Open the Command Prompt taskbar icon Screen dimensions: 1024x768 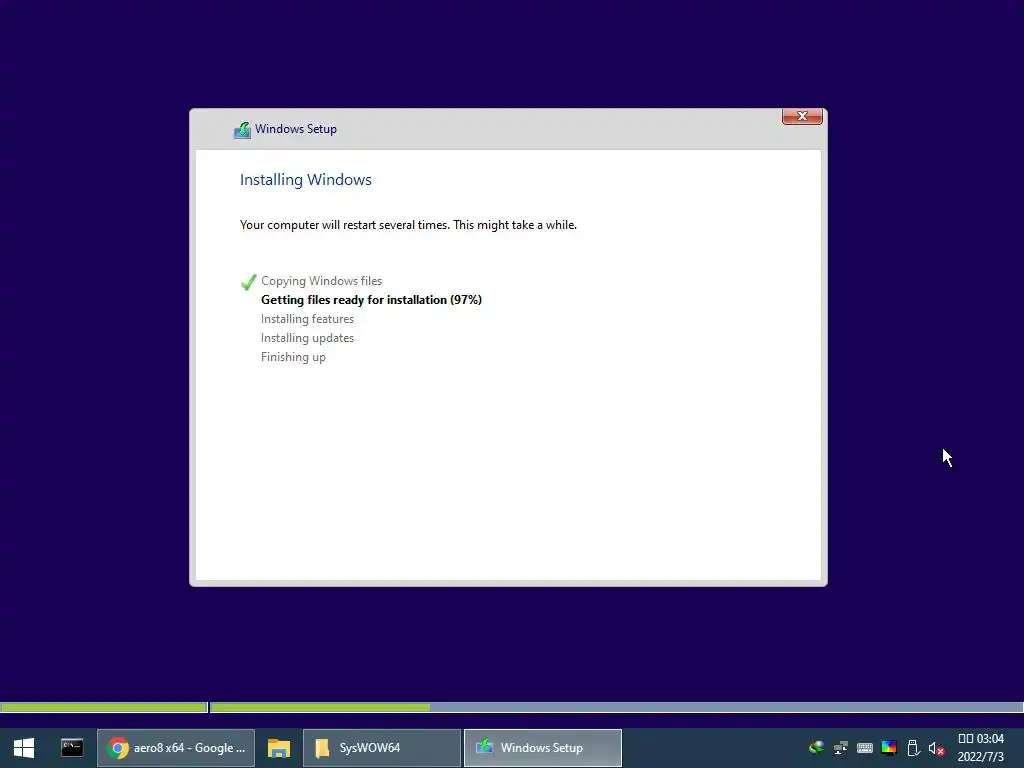(x=72, y=748)
